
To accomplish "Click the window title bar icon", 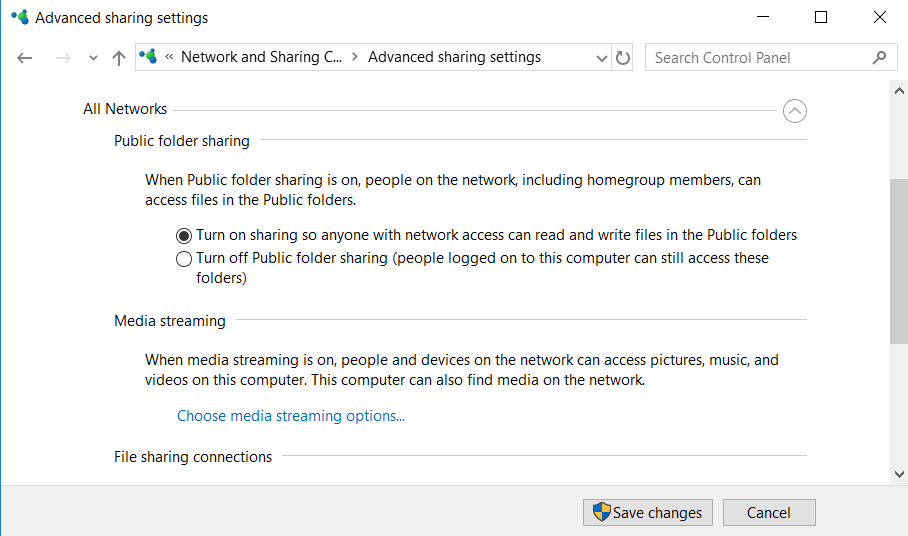I will [20, 17].
